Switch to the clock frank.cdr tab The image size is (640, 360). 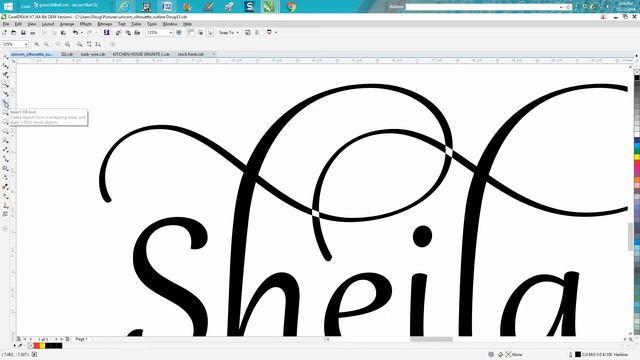tap(191, 54)
